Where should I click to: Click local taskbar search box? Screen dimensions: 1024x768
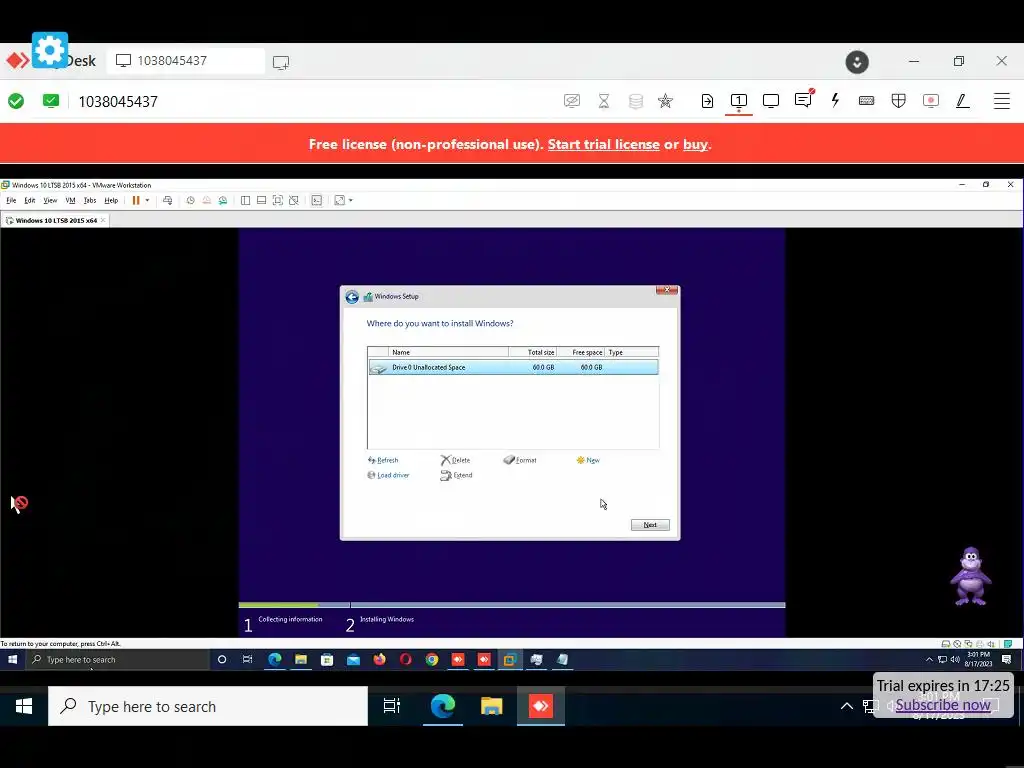click(x=208, y=706)
